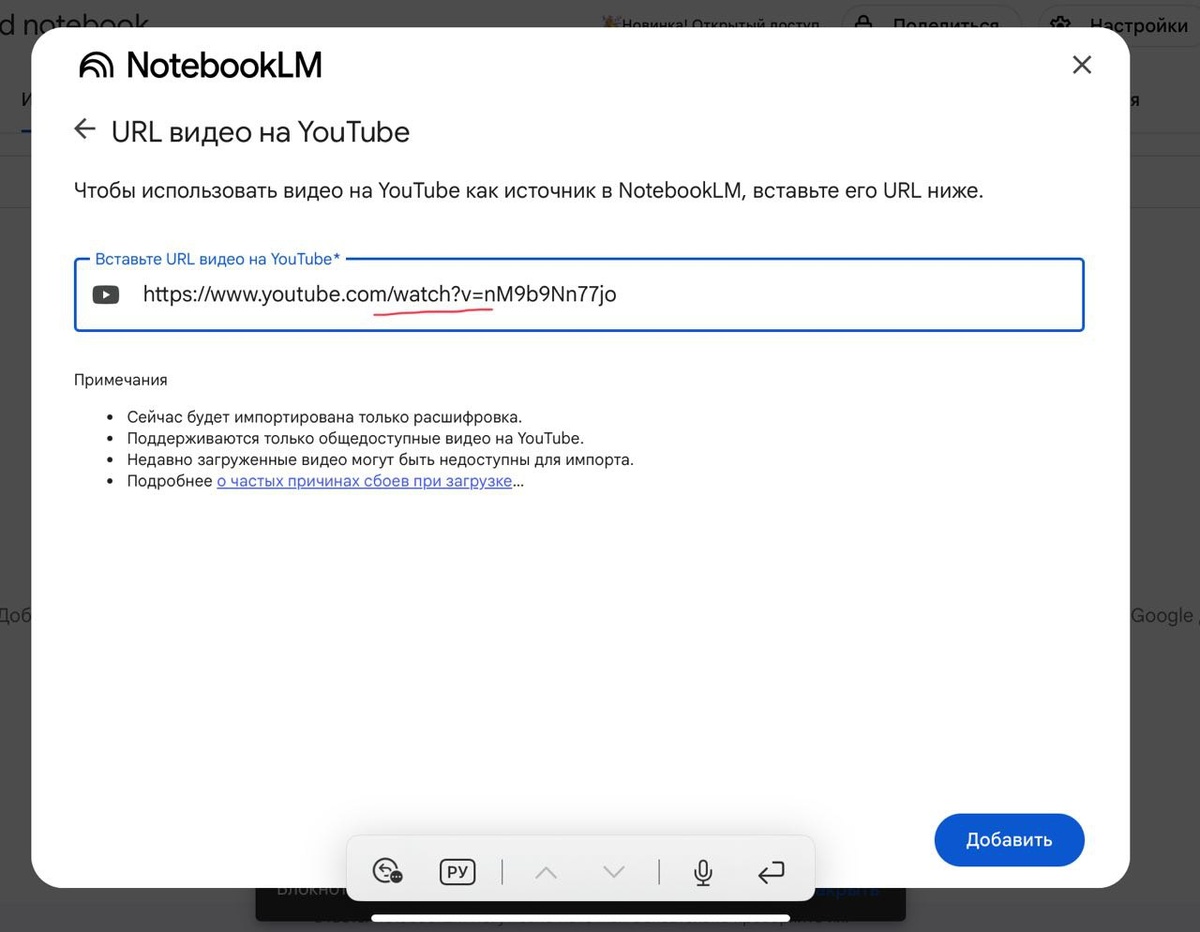Go back with the left arrow icon
Image resolution: width=1200 pixels, height=932 pixels.
85,129
